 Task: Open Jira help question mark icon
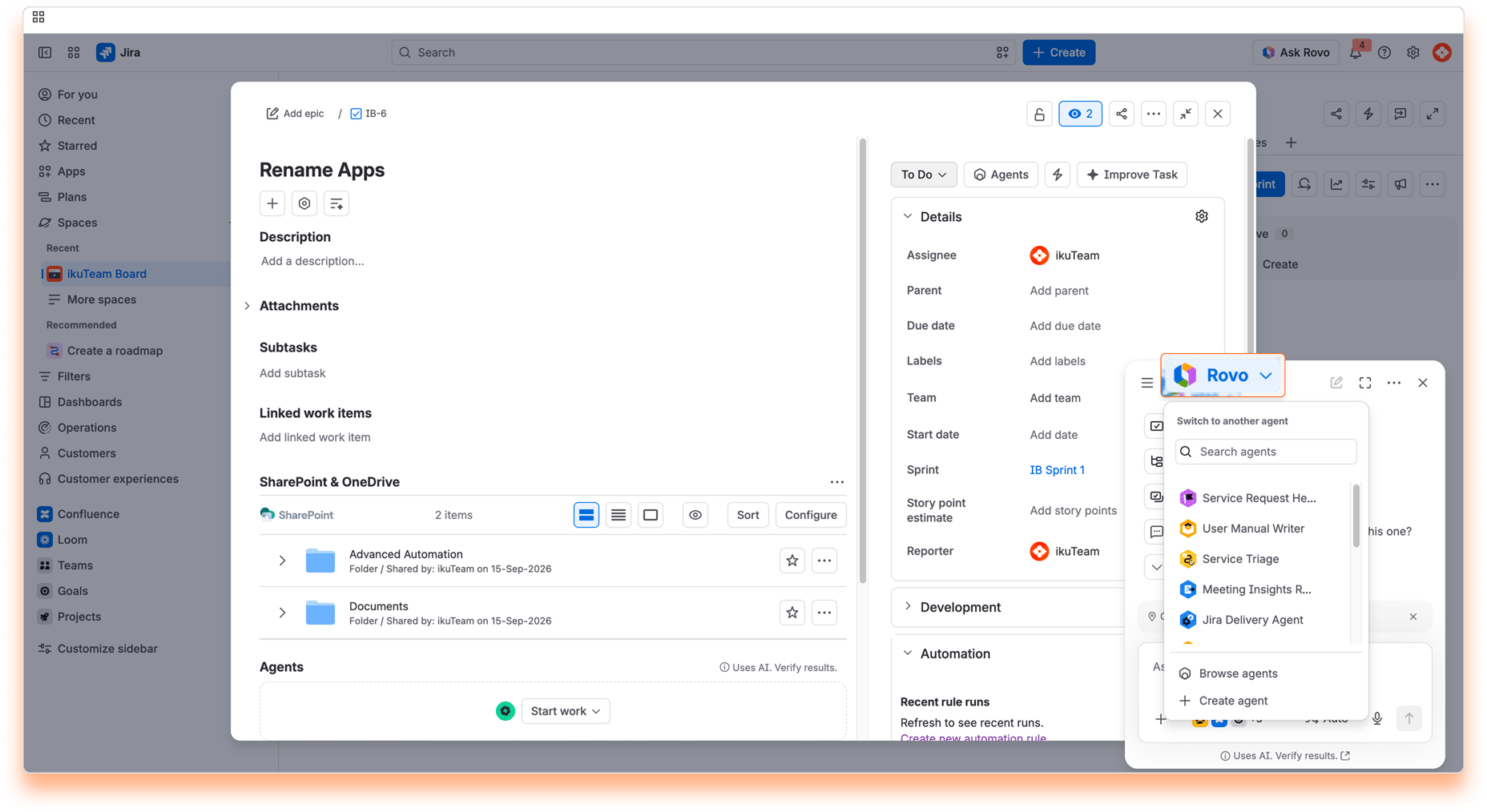(1384, 53)
